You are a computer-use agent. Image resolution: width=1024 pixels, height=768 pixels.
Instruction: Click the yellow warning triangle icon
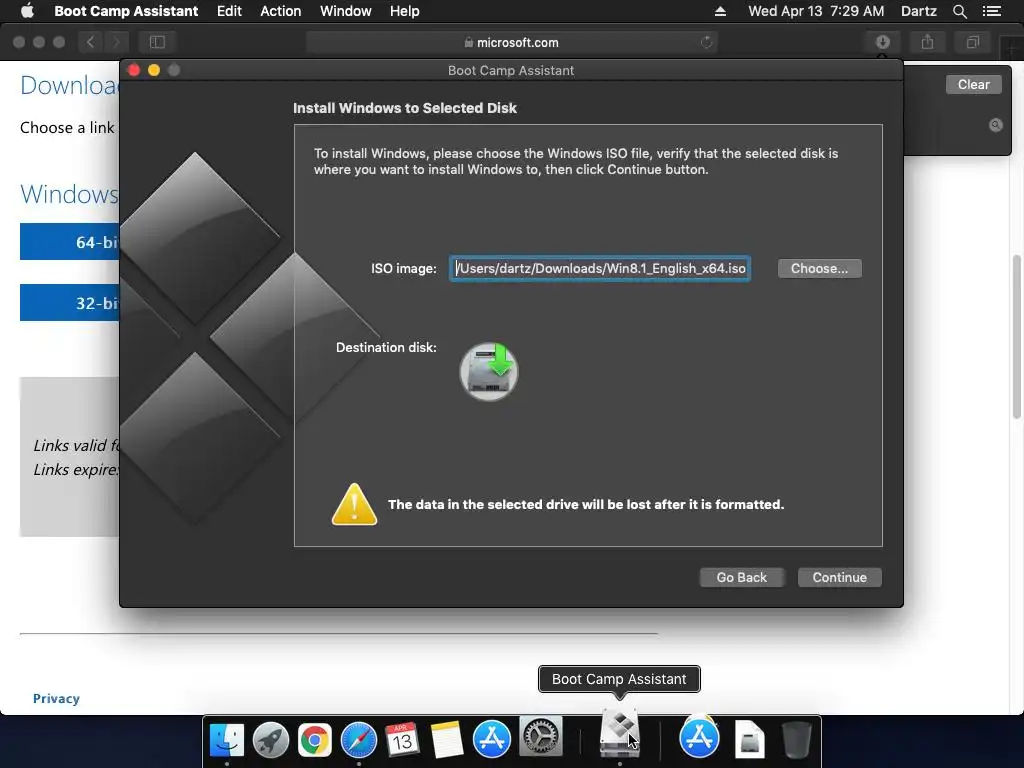354,504
